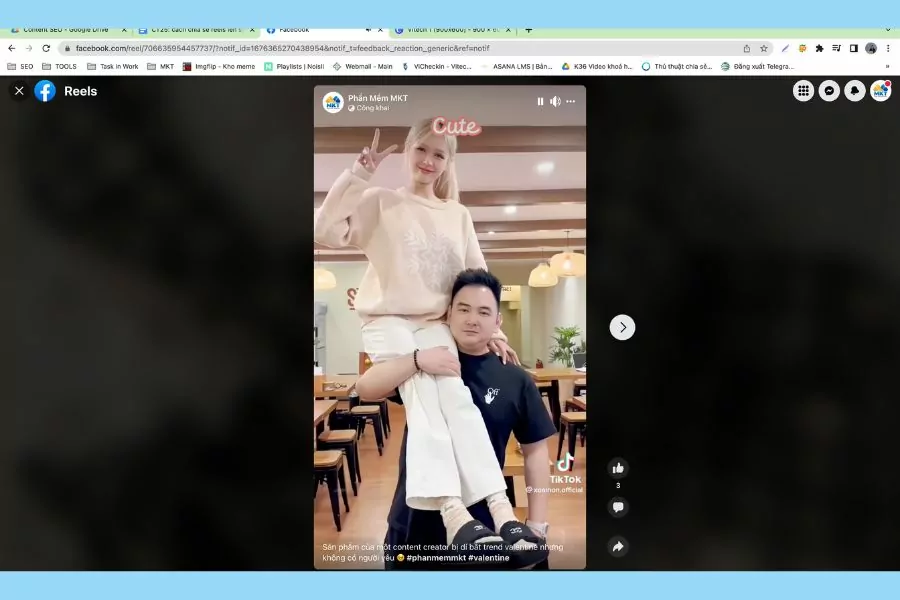Open the Facebook apps grid menu
The image size is (900, 600).
804,91
